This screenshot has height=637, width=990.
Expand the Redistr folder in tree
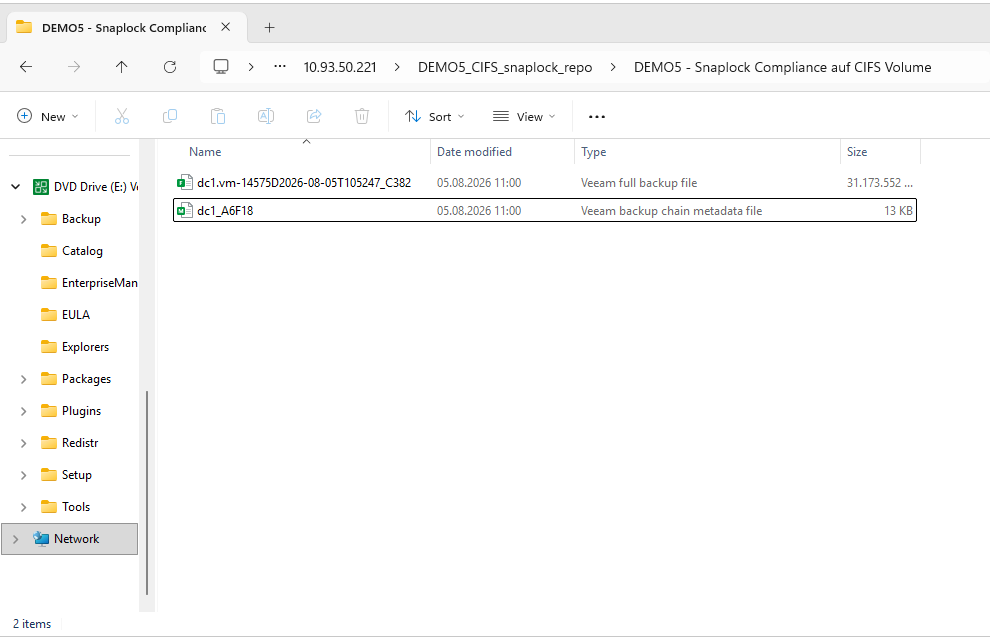point(23,443)
